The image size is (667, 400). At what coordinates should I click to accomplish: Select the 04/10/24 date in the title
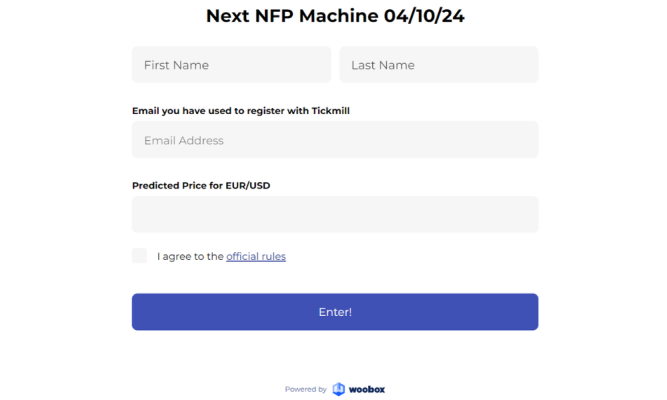(x=424, y=16)
